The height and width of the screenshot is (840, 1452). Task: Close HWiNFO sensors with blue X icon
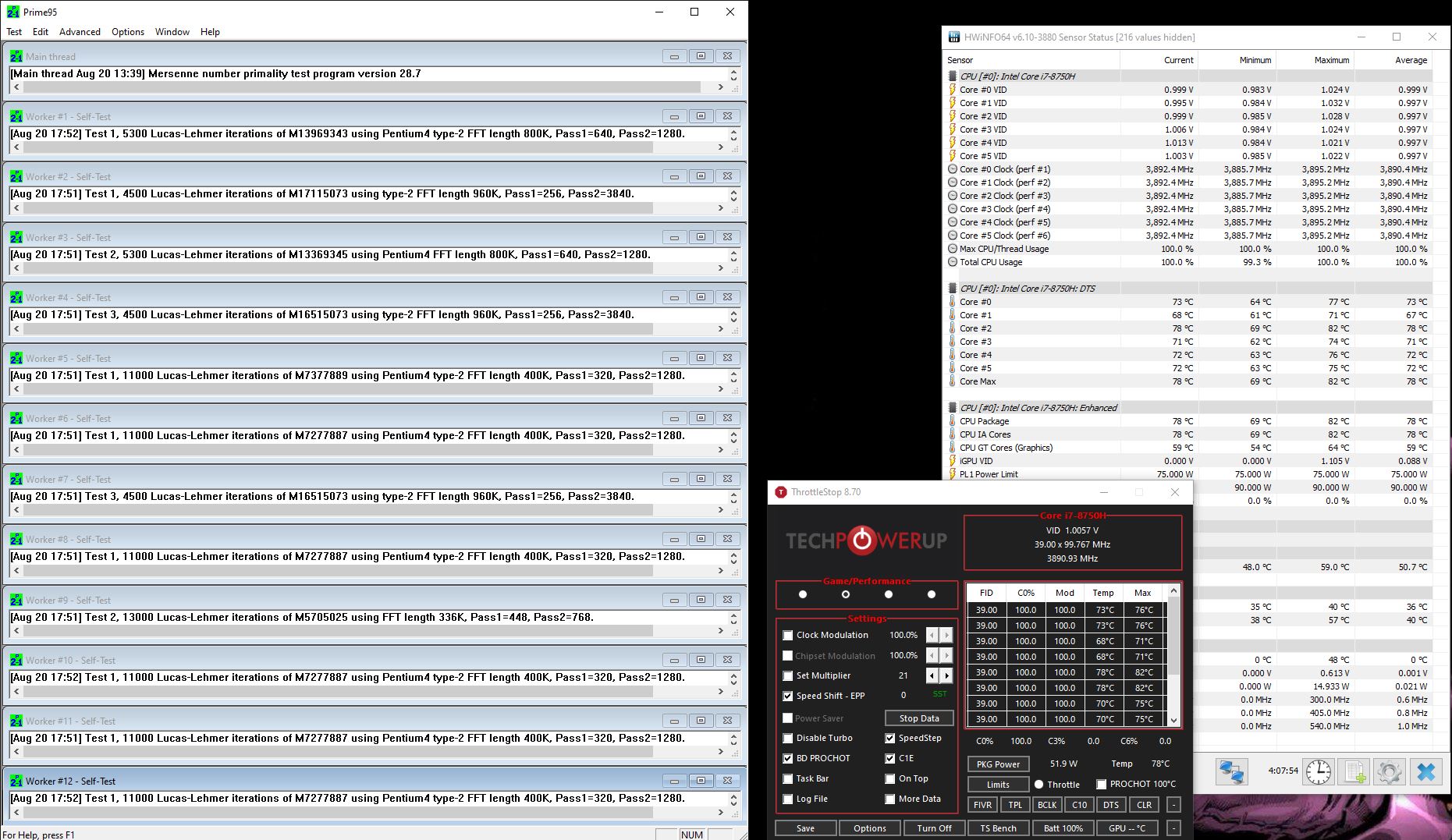click(1425, 772)
